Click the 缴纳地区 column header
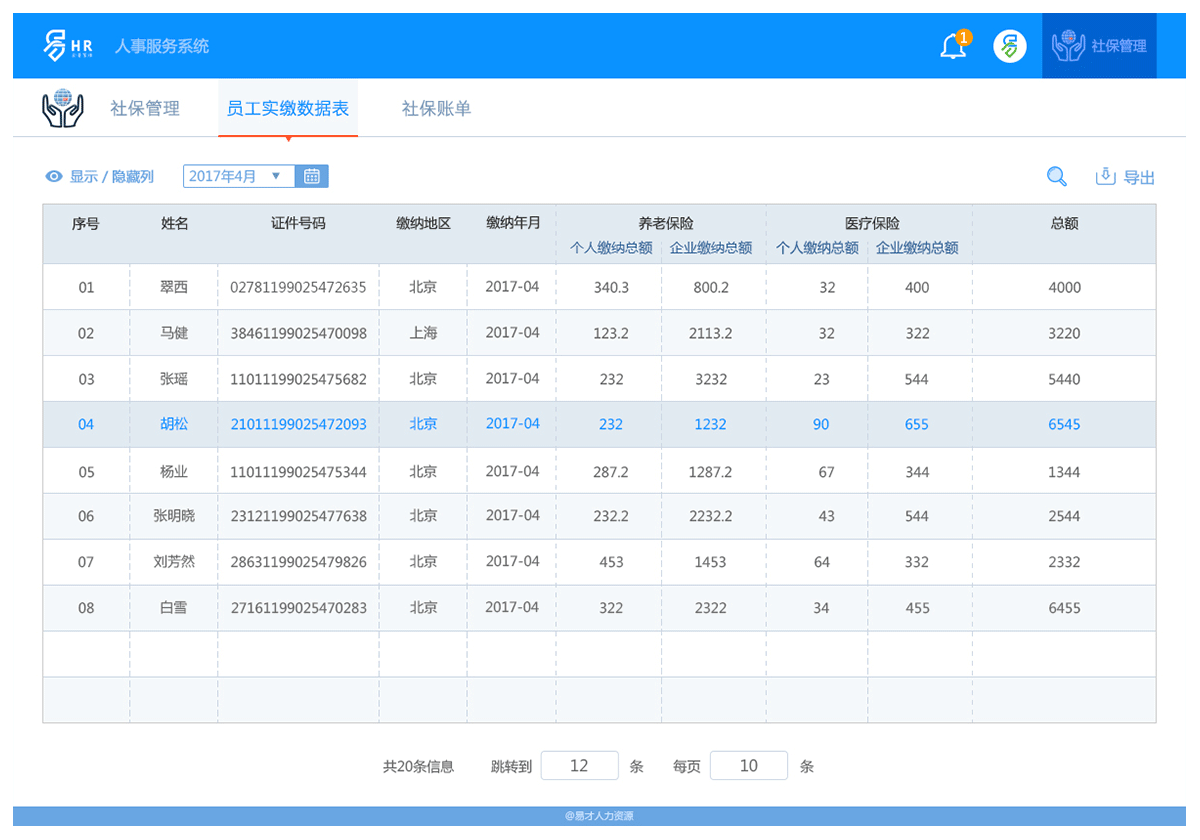 (x=423, y=224)
